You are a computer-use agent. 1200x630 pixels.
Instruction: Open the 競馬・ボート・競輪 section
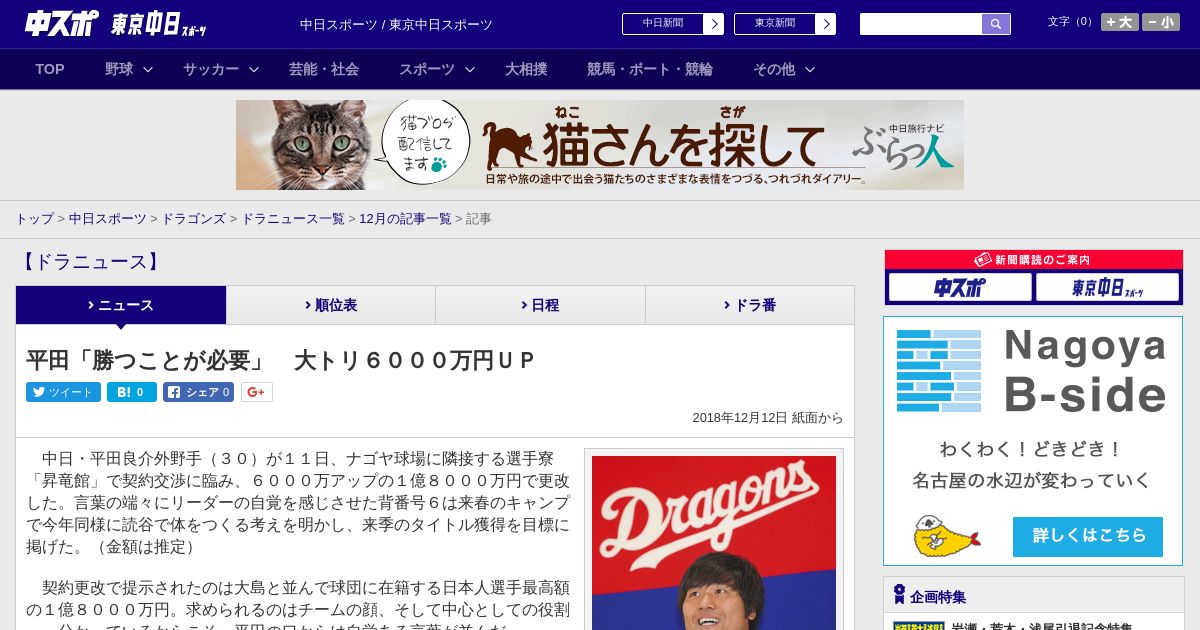pos(650,69)
